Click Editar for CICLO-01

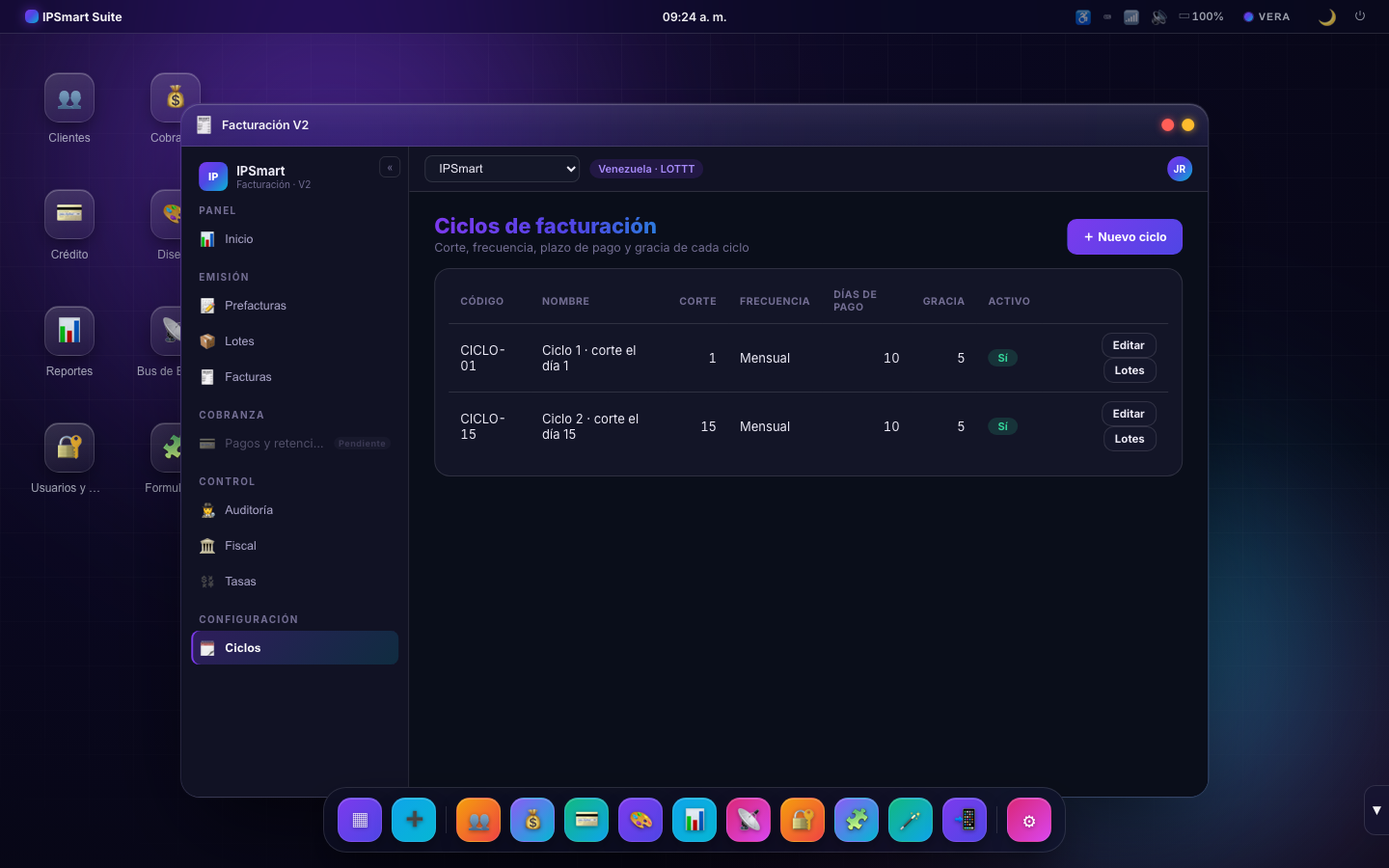coord(1129,345)
